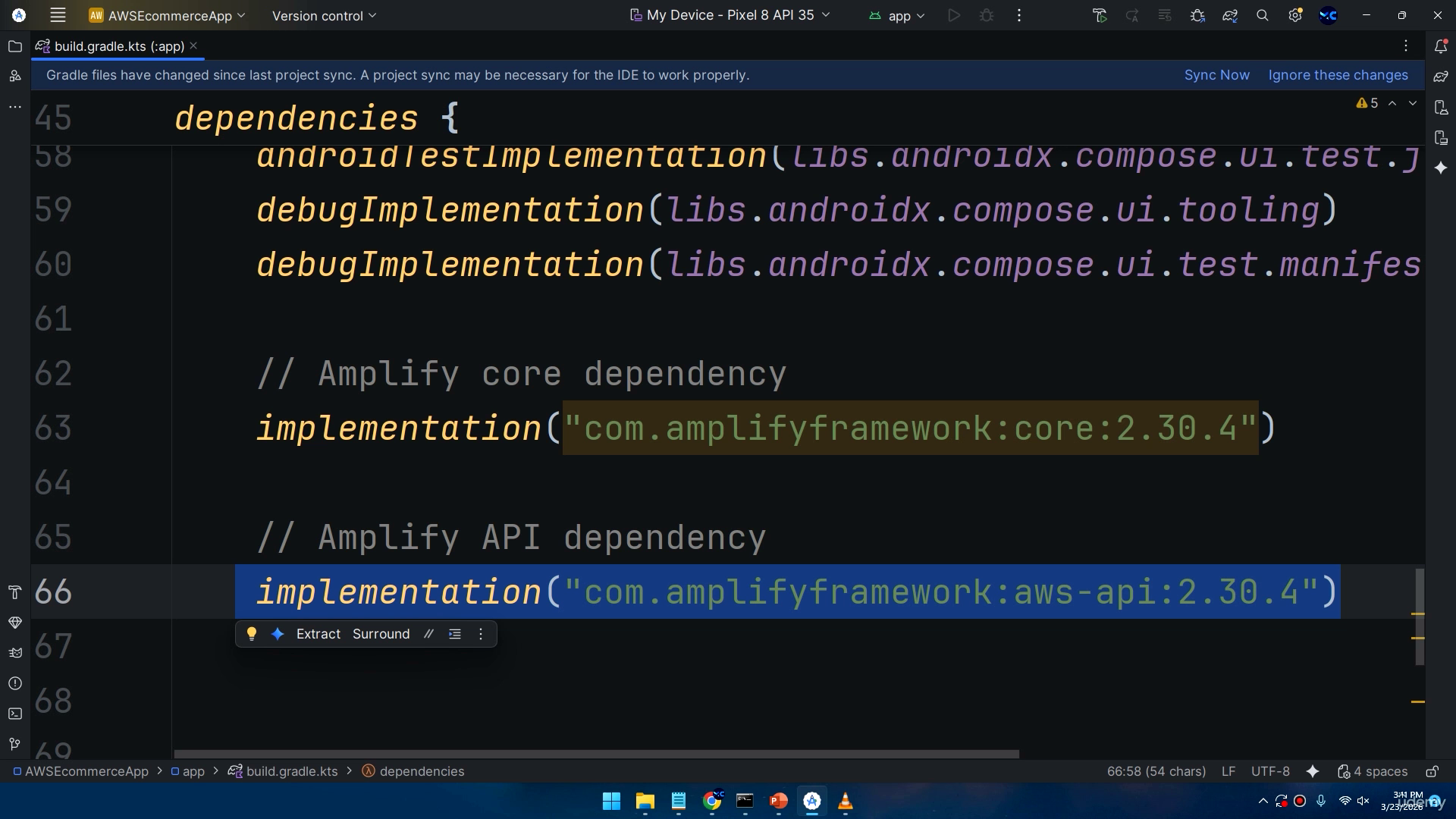1456x819 pixels.
Task: Open the Project tool window folder icon
Action: coord(14,46)
